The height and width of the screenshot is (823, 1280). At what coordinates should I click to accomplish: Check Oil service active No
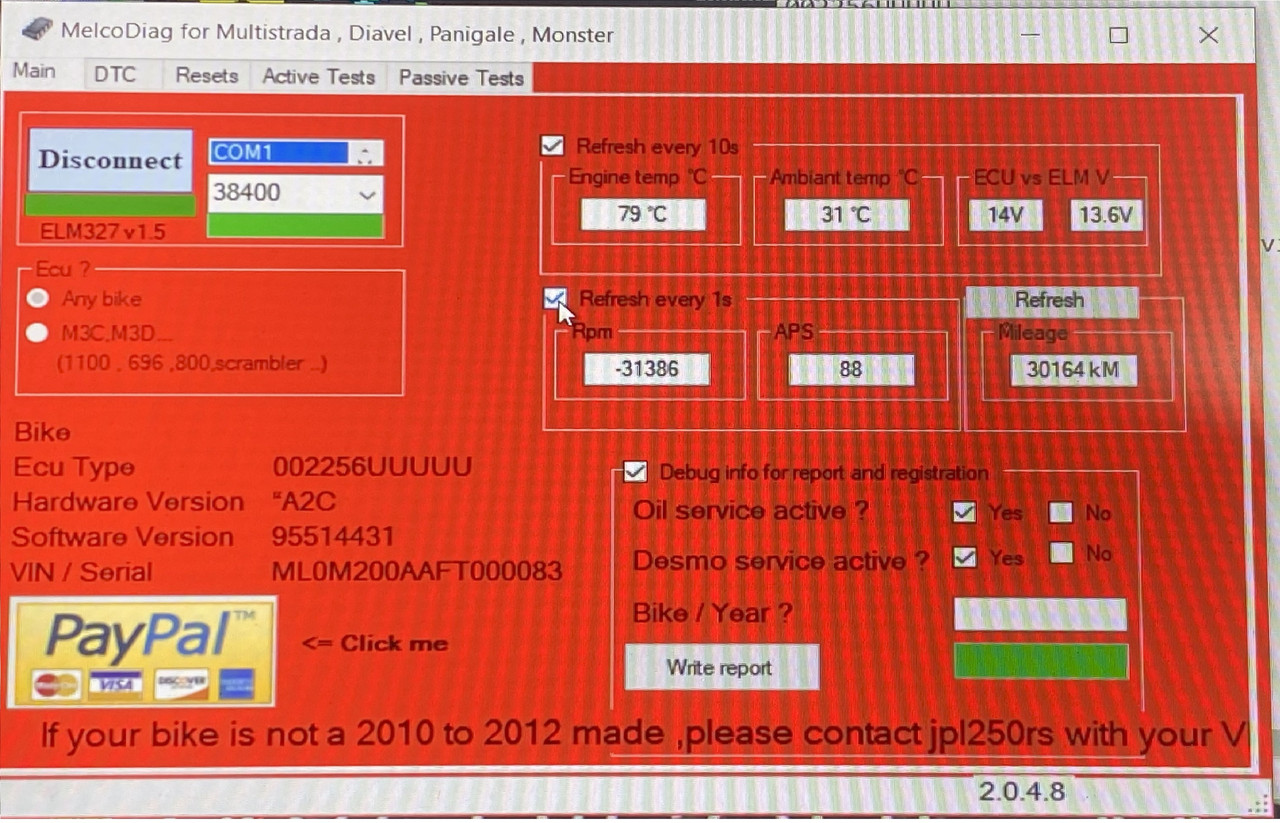tap(1061, 512)
